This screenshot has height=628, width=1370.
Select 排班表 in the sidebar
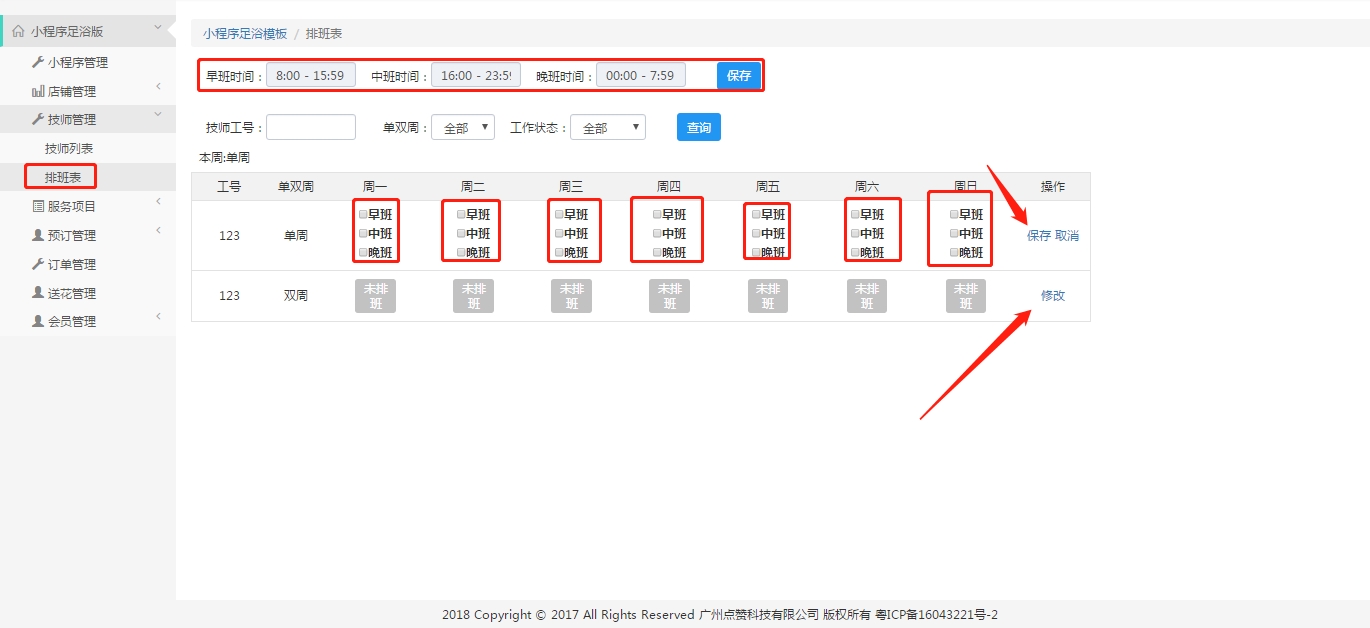(x=69, y=178)
